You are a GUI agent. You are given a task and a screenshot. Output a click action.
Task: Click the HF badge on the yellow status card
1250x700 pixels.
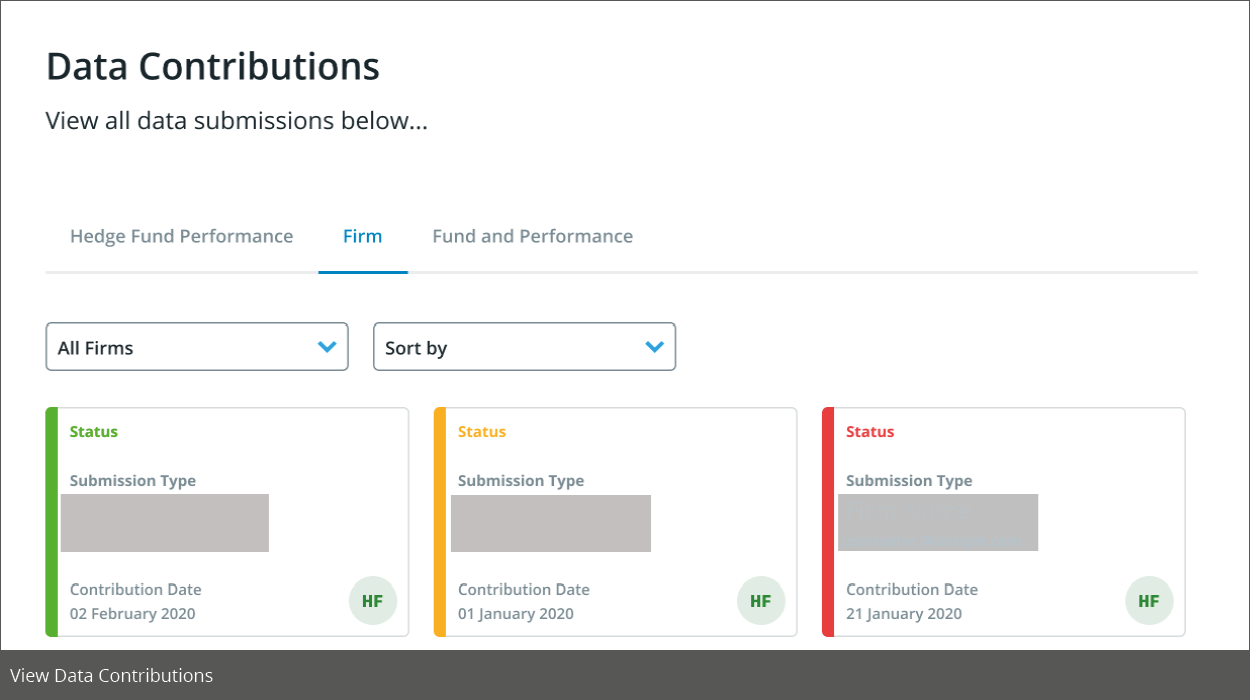(760, 600)
